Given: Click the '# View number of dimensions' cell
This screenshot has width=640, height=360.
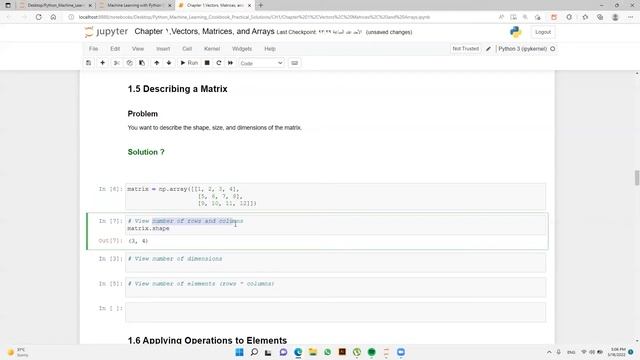Looking at the screenshot, I should [x=336, y=262].
